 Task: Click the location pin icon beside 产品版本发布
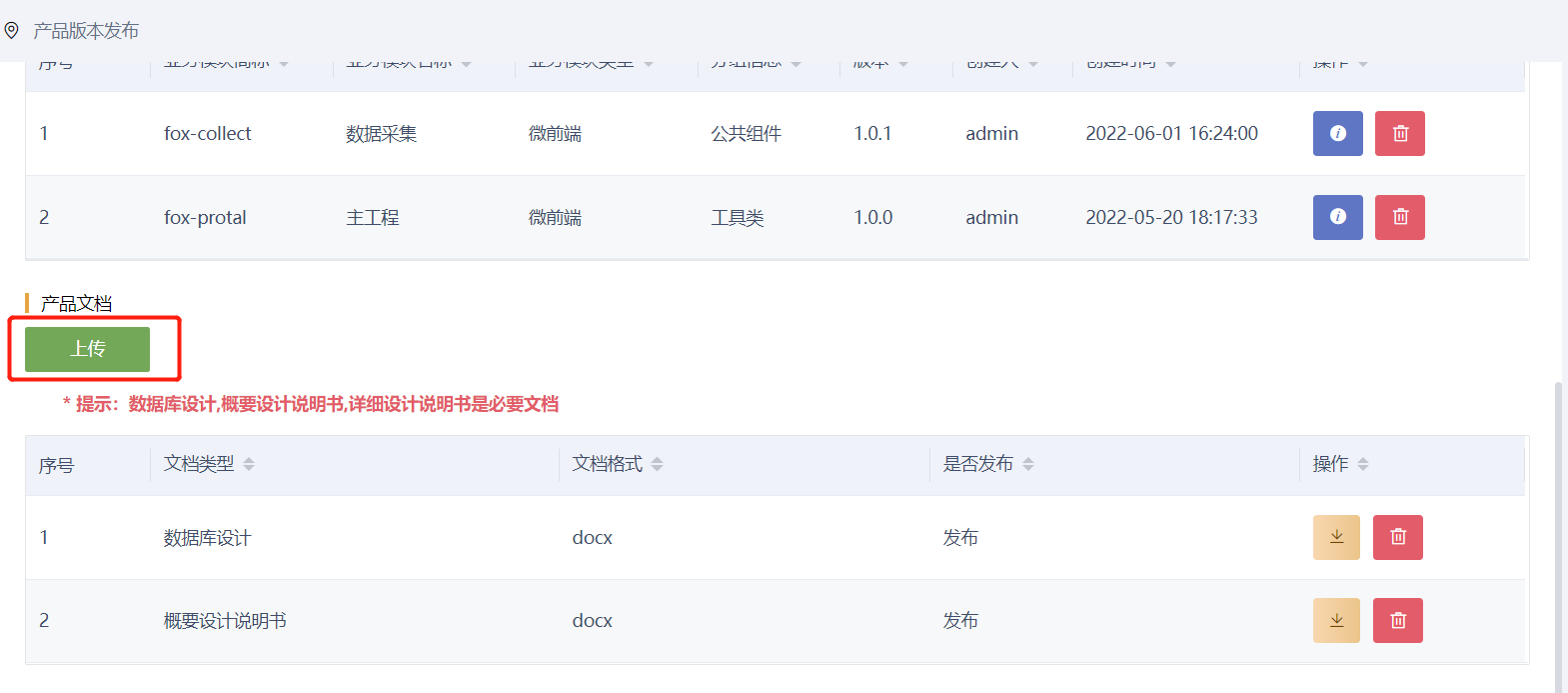[x=12, y=31]
